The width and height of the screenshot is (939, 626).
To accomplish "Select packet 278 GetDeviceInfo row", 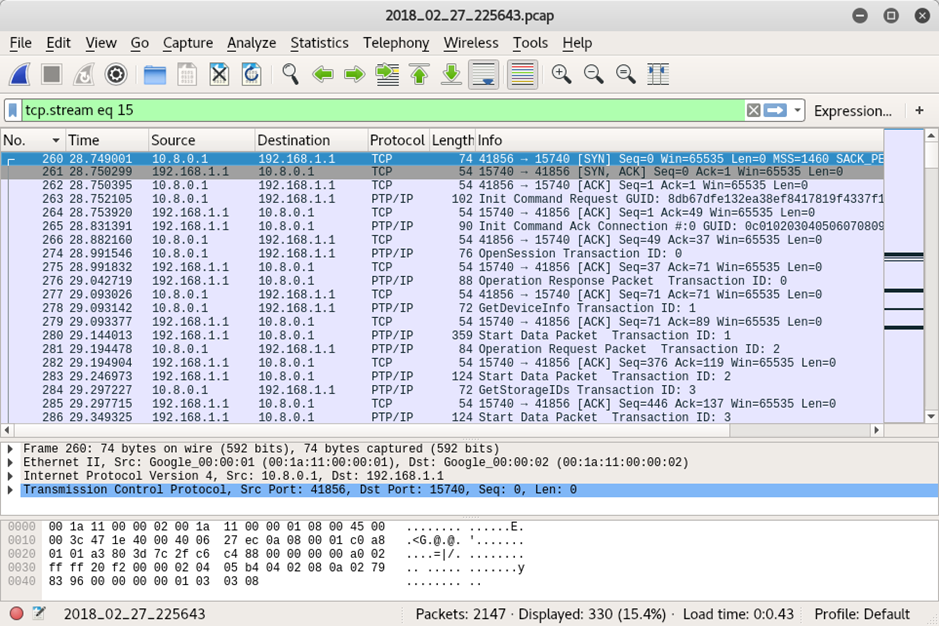I will point(442,308).
